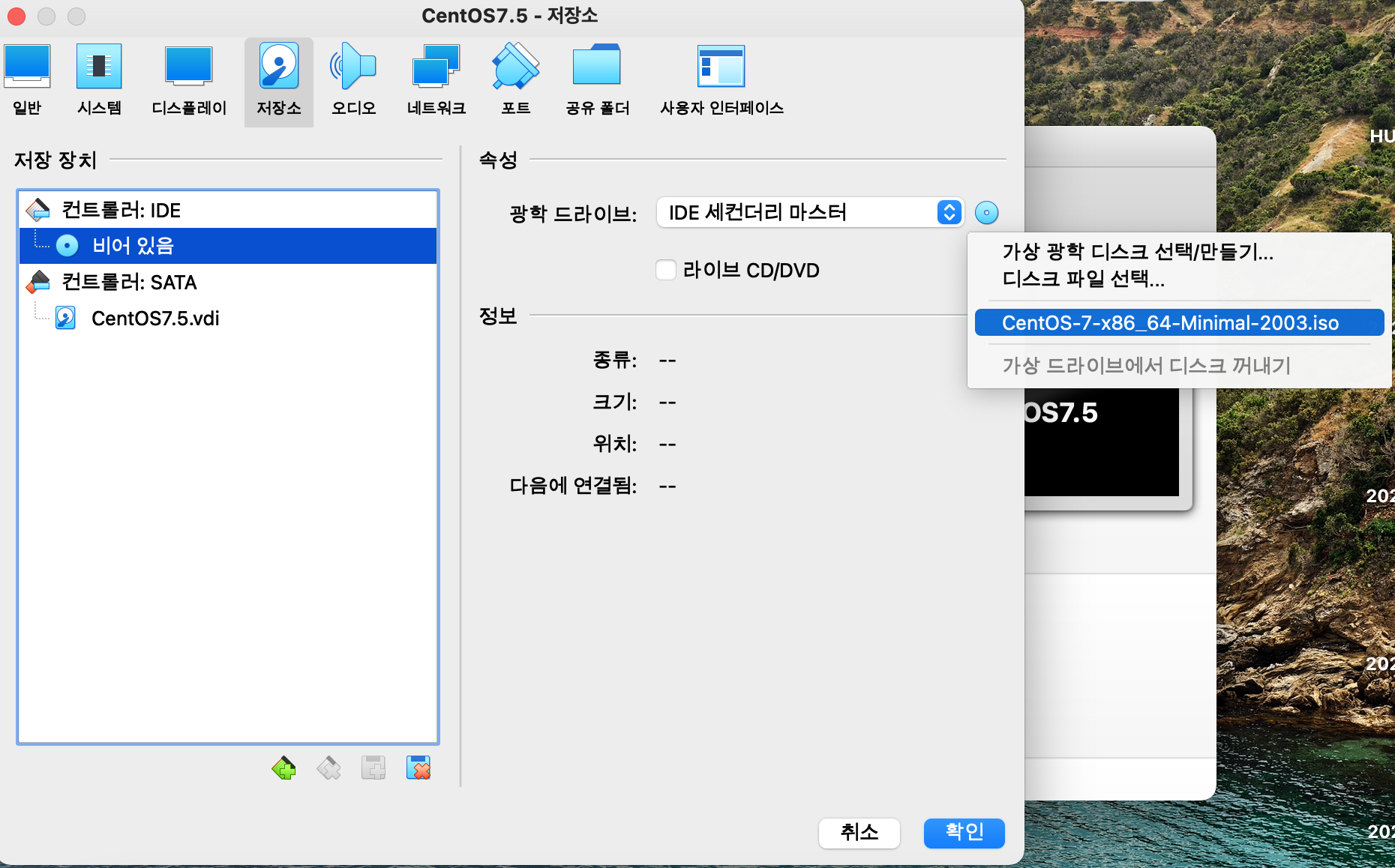Select the 컨트롤러: IDE tree row

tap(228, 210)
